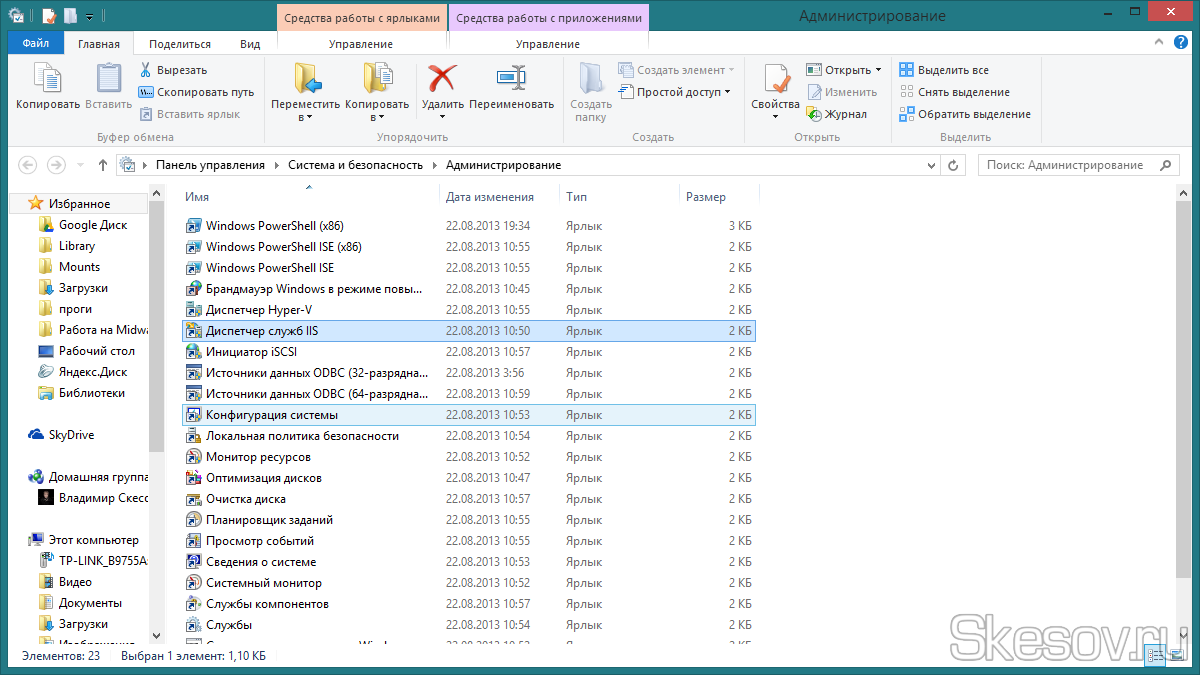
Task: Open SkyDrive in the navigation pane
Action: click(x=71, y=435)
